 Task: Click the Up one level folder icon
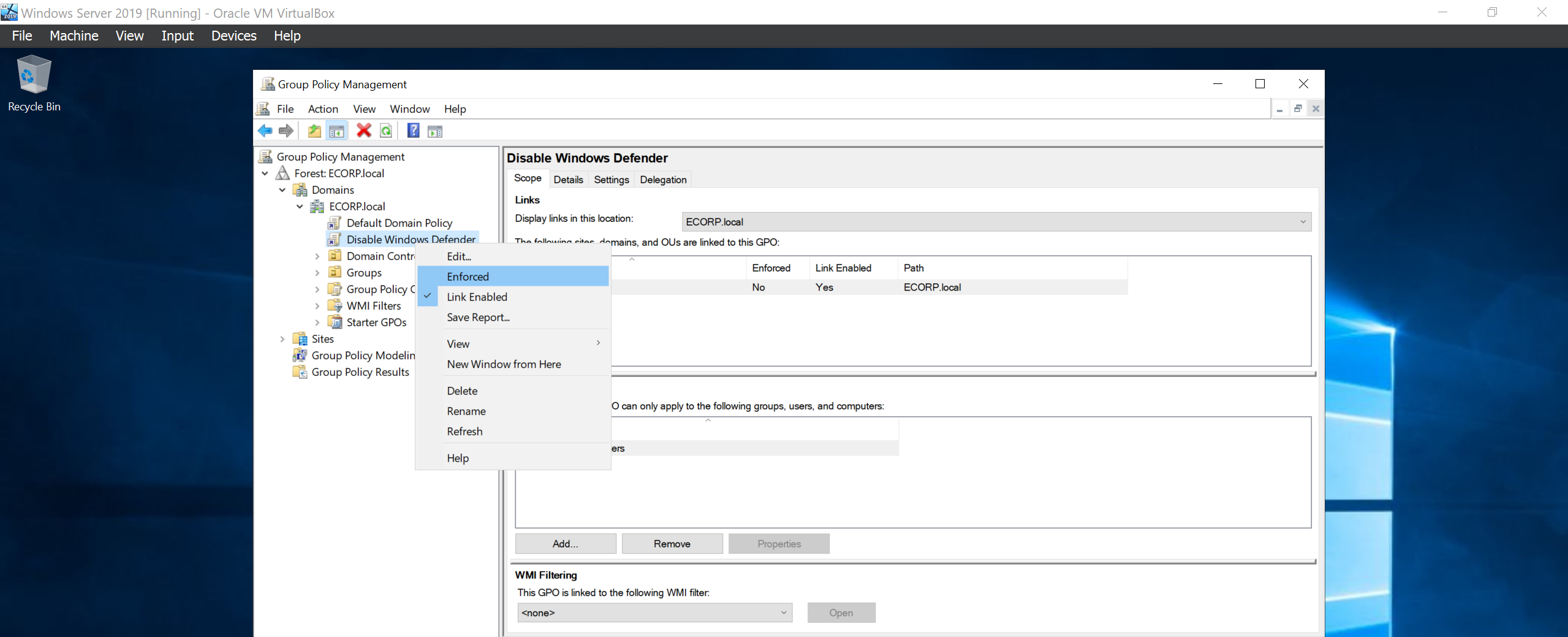click(314, 131)
